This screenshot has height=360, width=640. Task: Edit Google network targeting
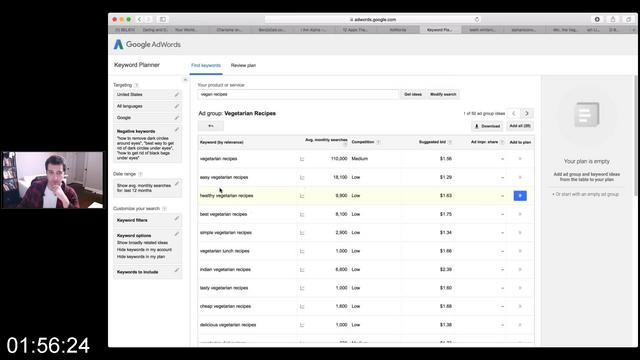[177, 118]
